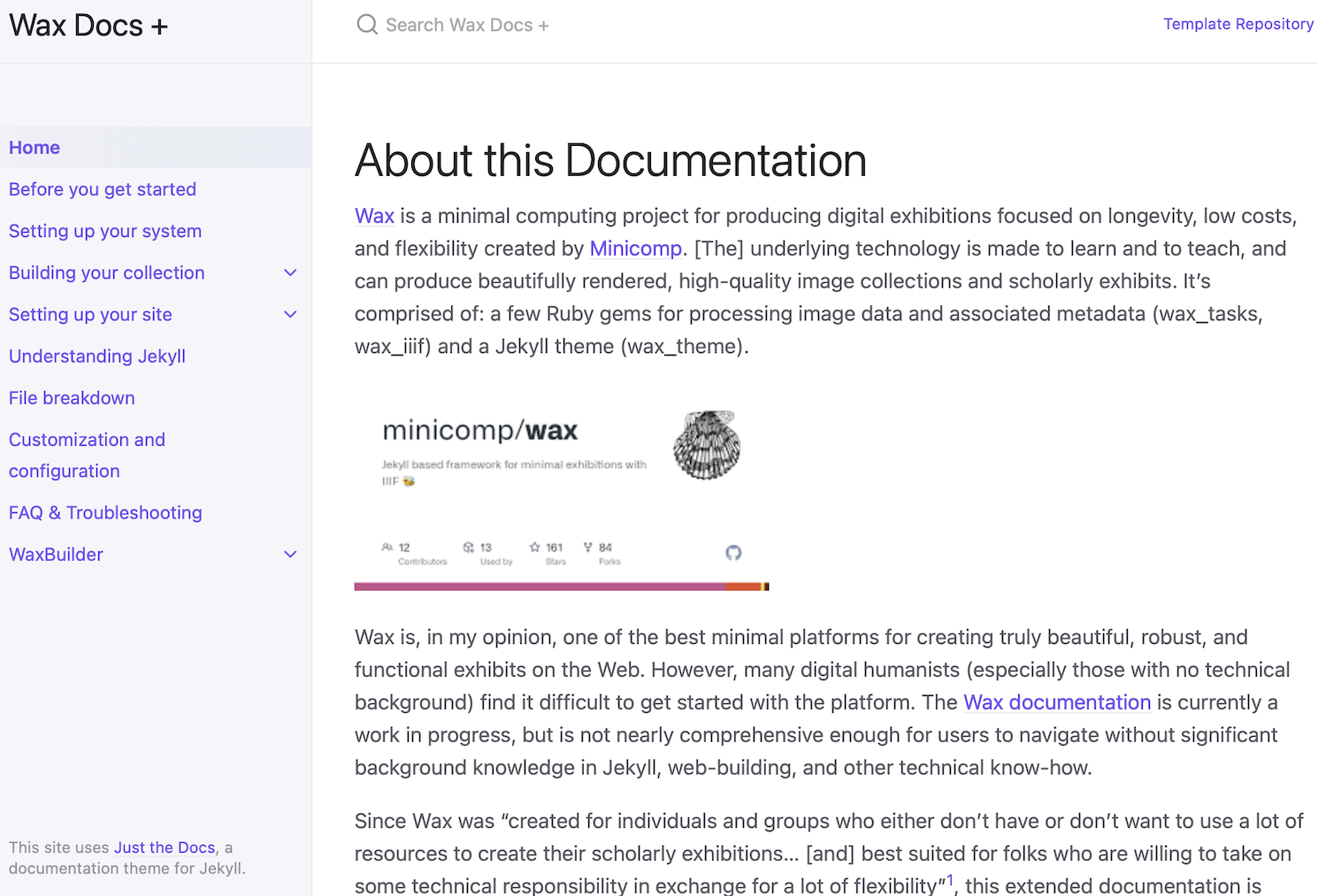Click footnote 1 superscript link
Viewport: 1318px width, 896px height.
pyautogui.click(x=950, y=880)
